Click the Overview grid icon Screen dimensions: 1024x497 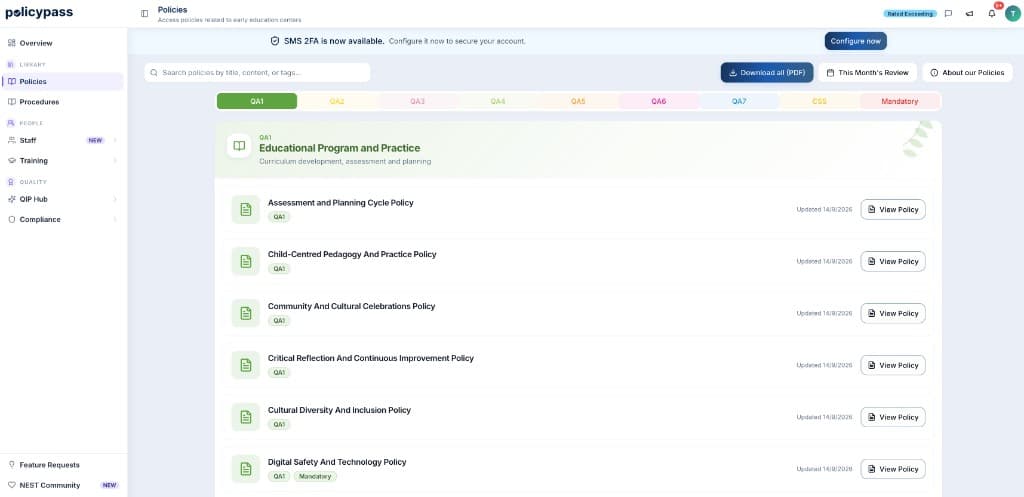click(12, 43)
